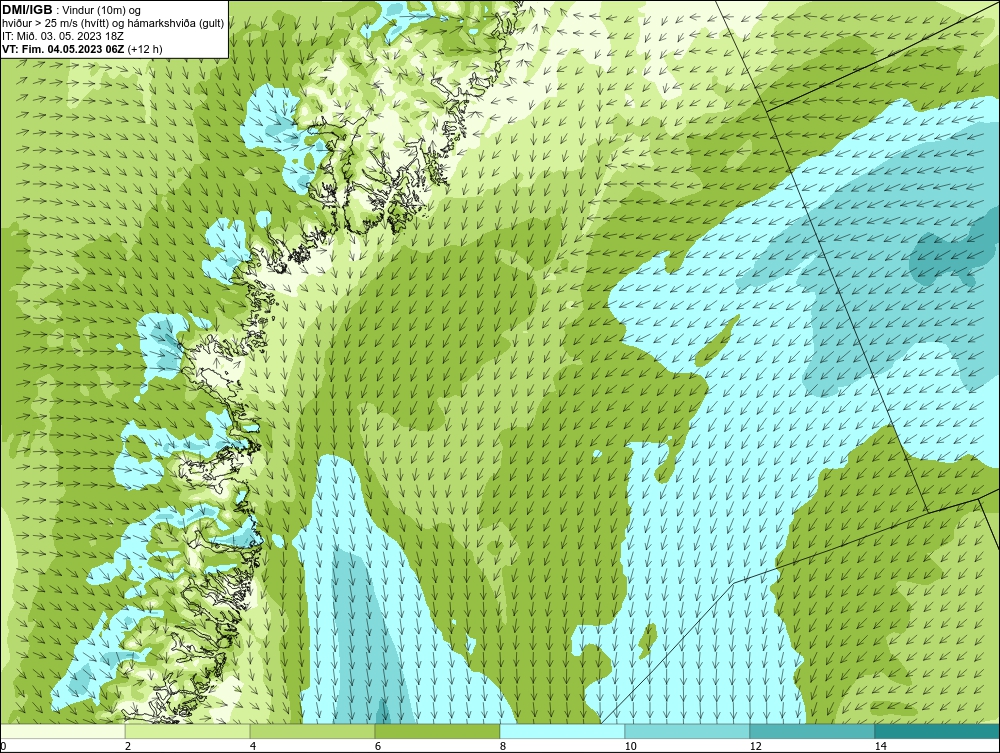This screenshot has height=753, width=1000.
Task: Click the 'DMI/IGB' title text
Action: click(x=27, y=10)
